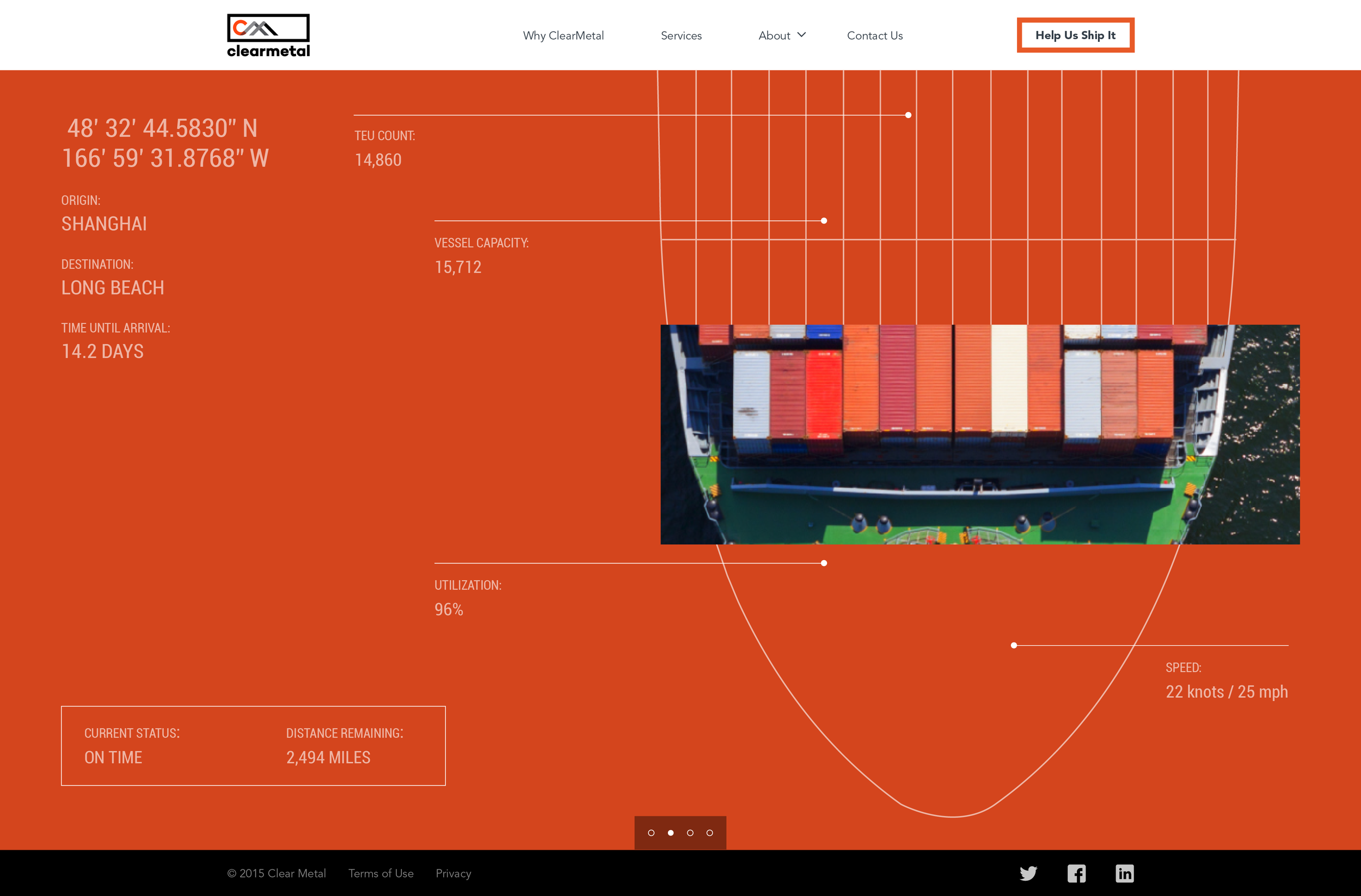This screenshot has height=896, width=1361.
Task: Click the vessel capacity value 15,712
Action: (458, 267)
